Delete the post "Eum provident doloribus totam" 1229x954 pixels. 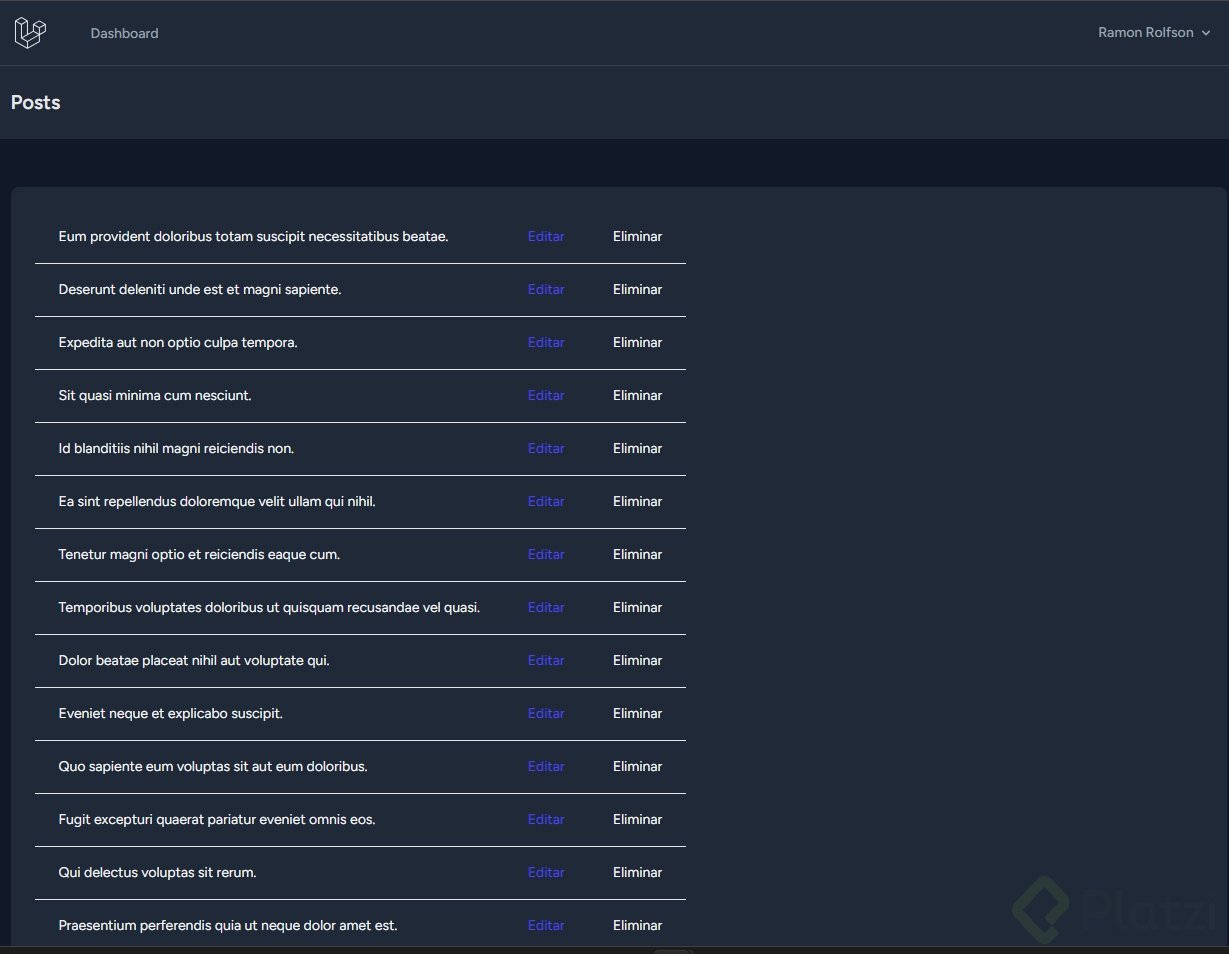pos(637,237)
